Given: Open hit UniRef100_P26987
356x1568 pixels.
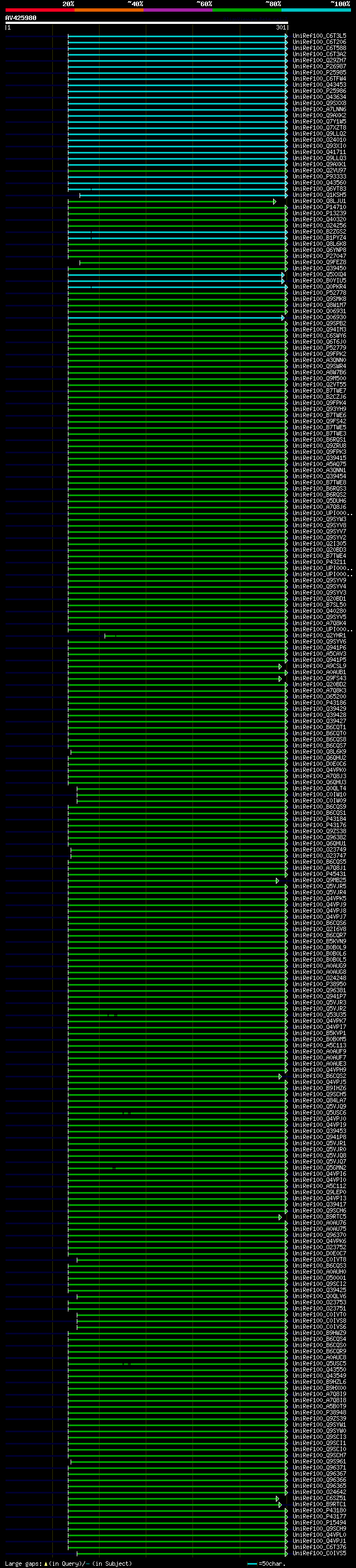Looking at the screenshot, I should (319, 66).
